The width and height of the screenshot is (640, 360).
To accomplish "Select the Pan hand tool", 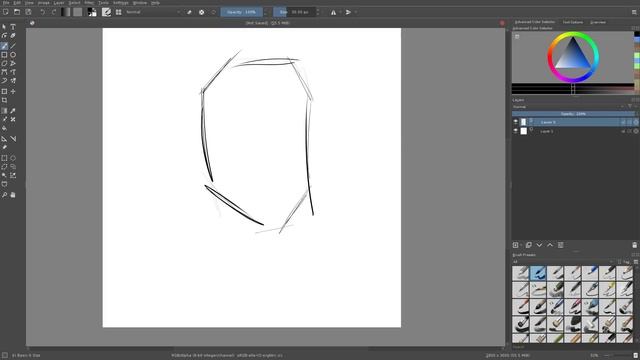I will click(13, 195).
